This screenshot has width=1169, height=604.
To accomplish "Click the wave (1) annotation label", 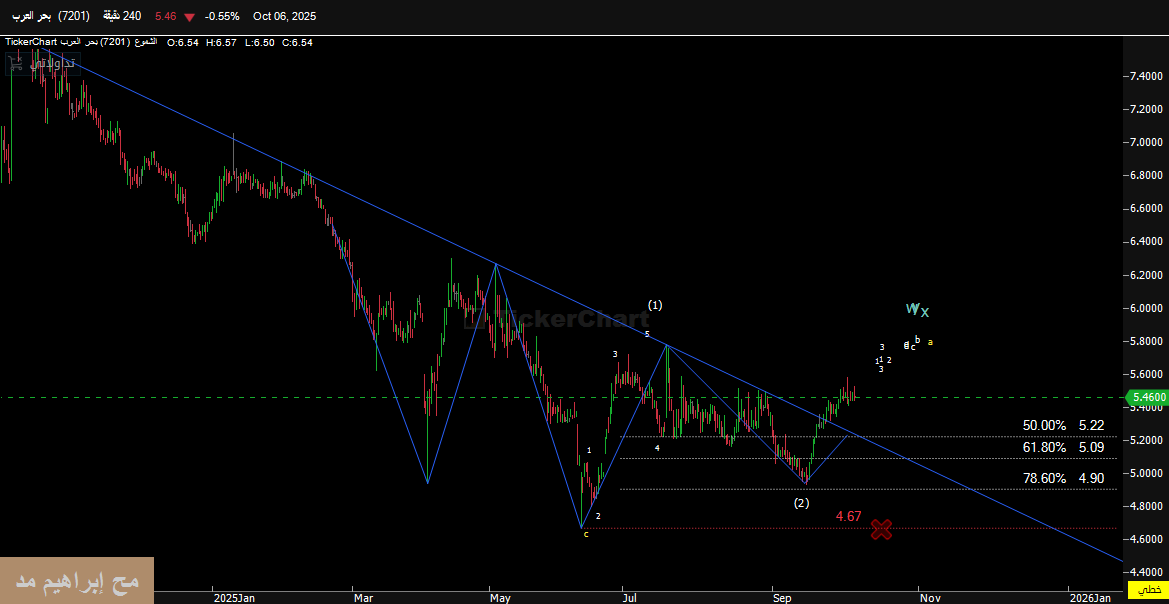I will 655,305.
